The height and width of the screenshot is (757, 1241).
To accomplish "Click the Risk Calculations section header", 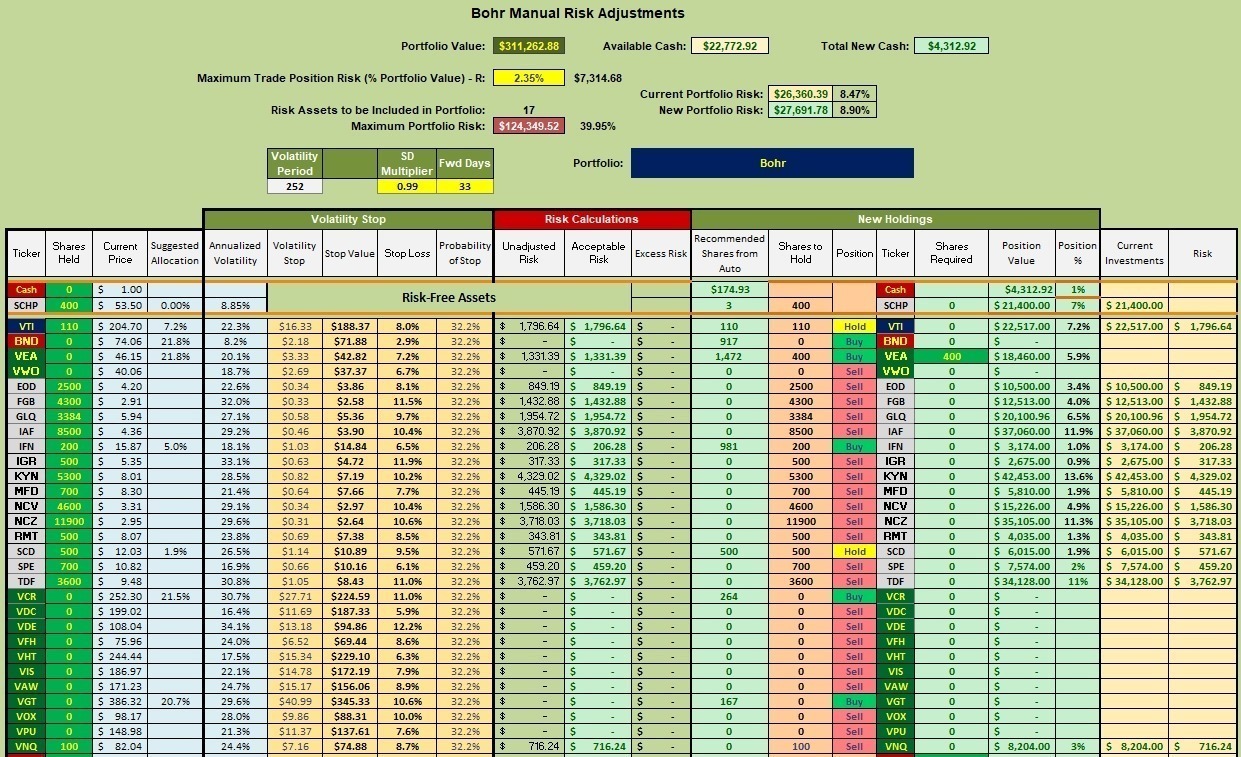I will click(x=591, y=219).
